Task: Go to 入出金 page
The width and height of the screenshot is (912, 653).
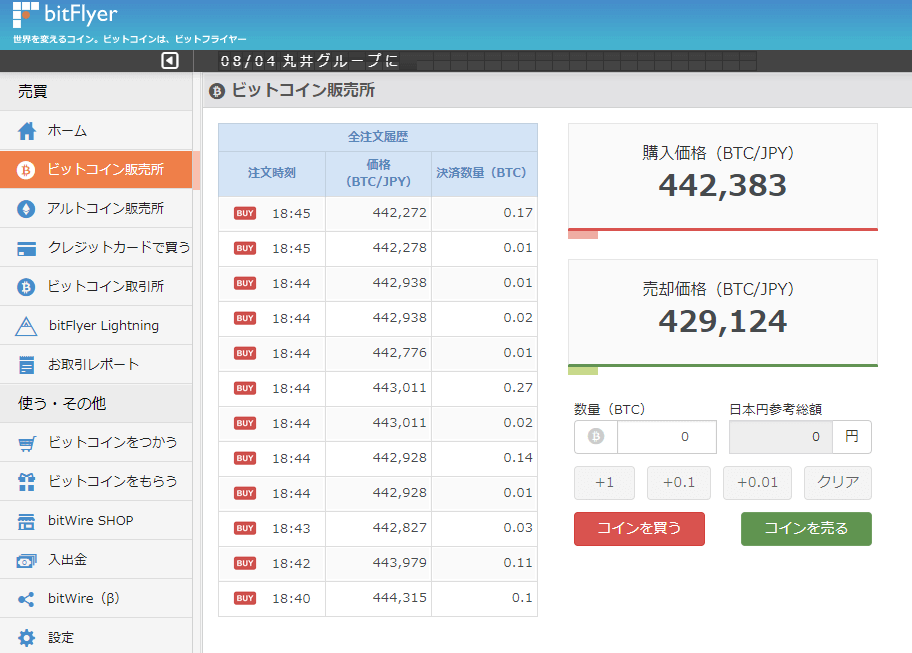Action: 96,559
